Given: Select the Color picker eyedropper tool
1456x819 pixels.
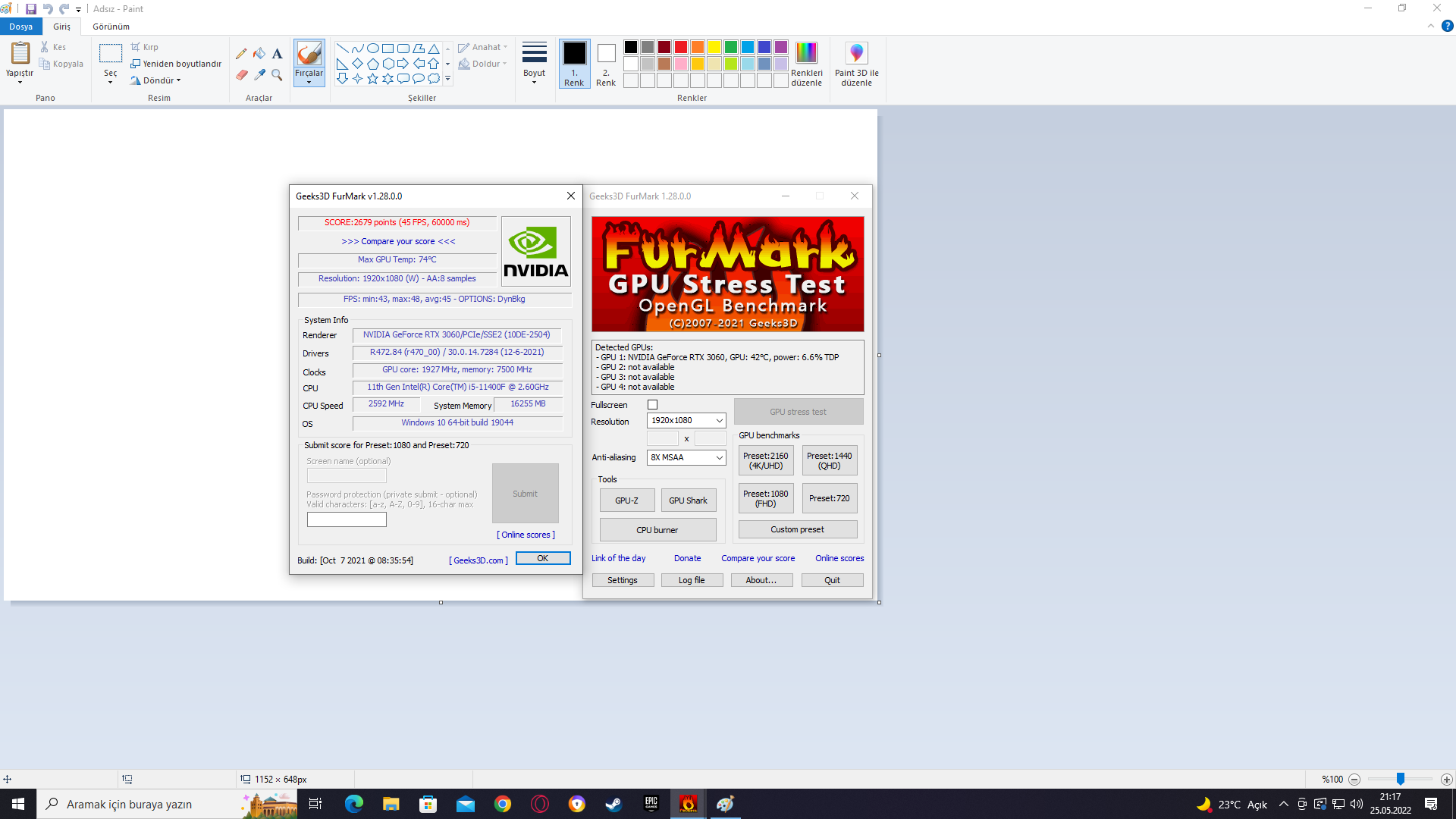Looking at the screenshot, I should point(259,75).
